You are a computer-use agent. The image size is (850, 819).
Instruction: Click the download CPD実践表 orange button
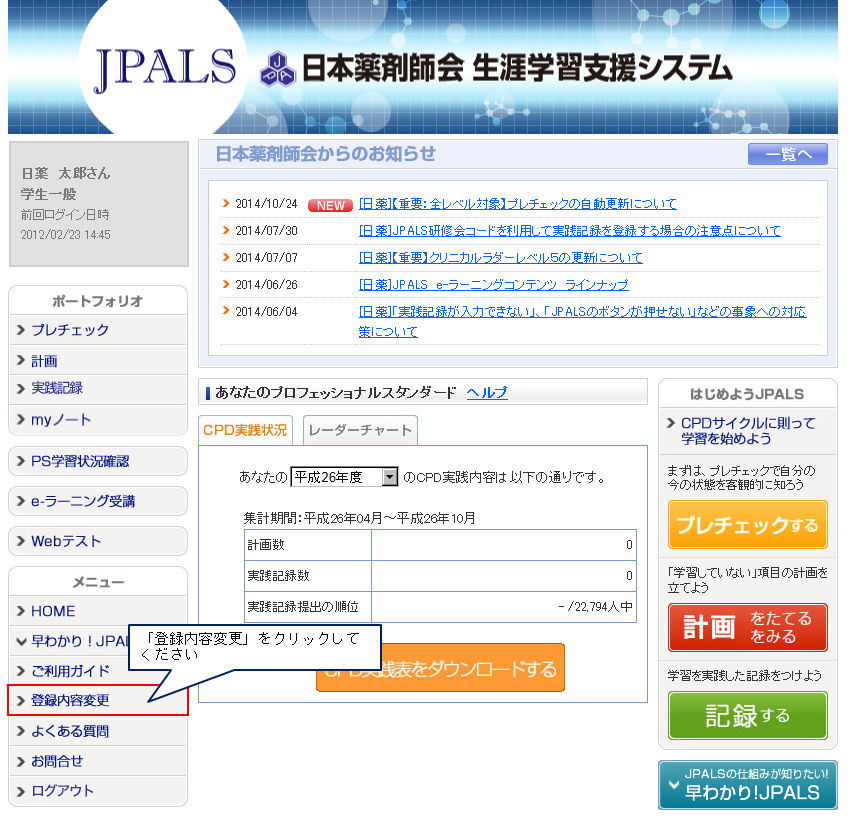tap(440, 668)
